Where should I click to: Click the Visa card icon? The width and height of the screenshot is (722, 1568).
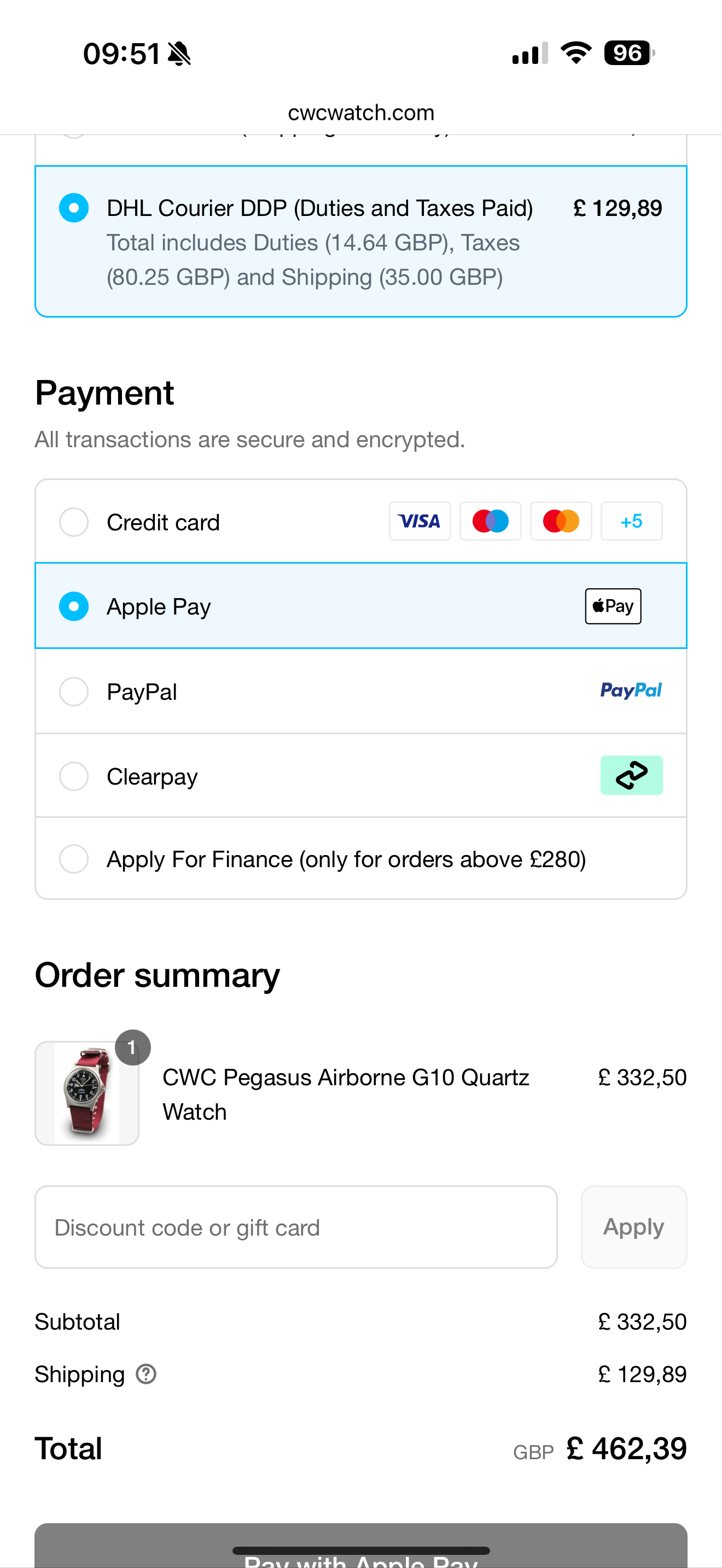point(420,521)
